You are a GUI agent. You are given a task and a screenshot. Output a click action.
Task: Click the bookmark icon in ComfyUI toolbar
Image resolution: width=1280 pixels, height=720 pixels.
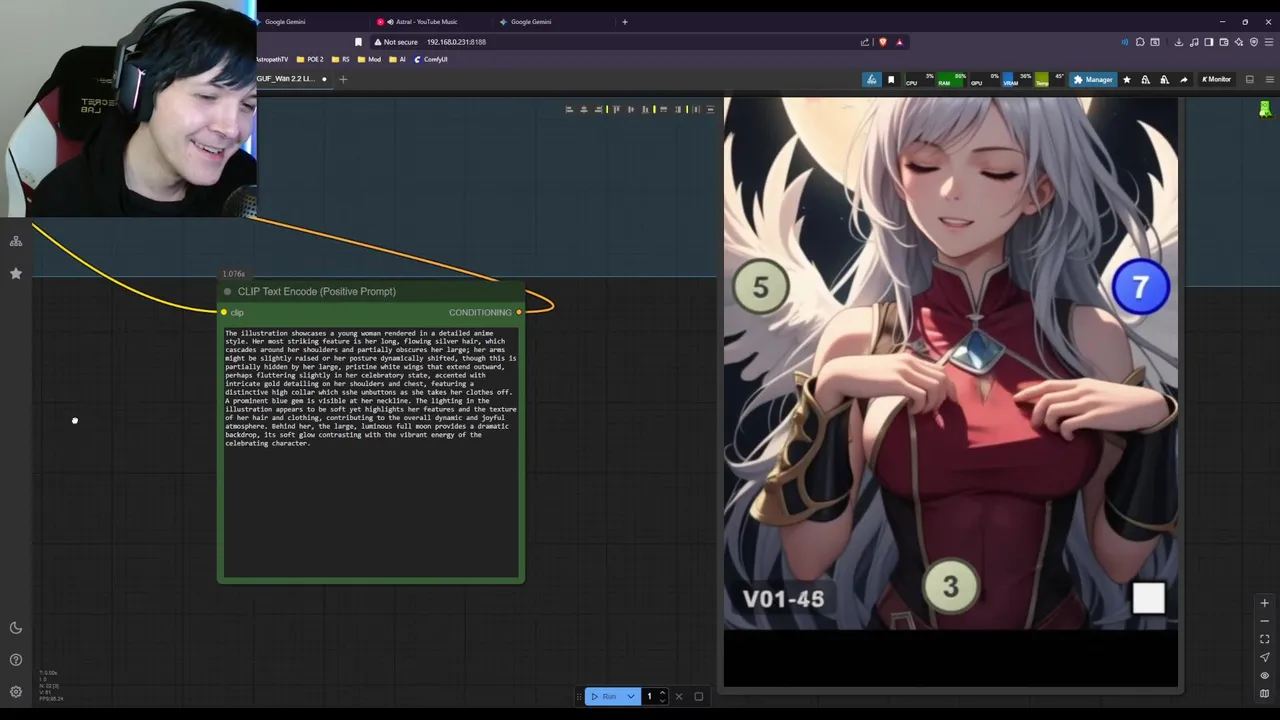click(891, 80)
